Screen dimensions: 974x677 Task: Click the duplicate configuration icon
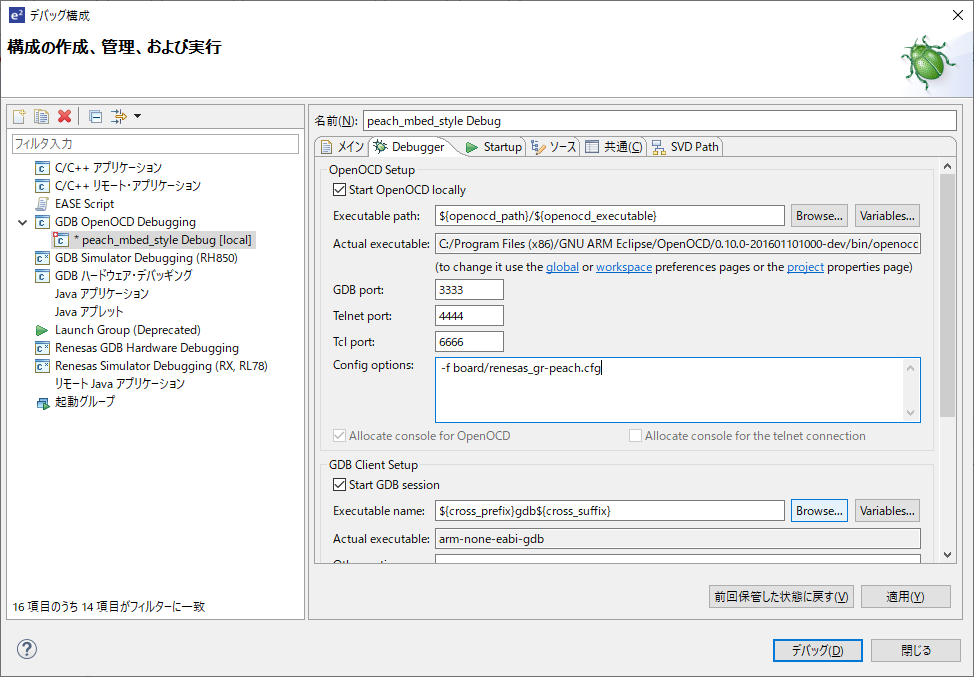42,116
